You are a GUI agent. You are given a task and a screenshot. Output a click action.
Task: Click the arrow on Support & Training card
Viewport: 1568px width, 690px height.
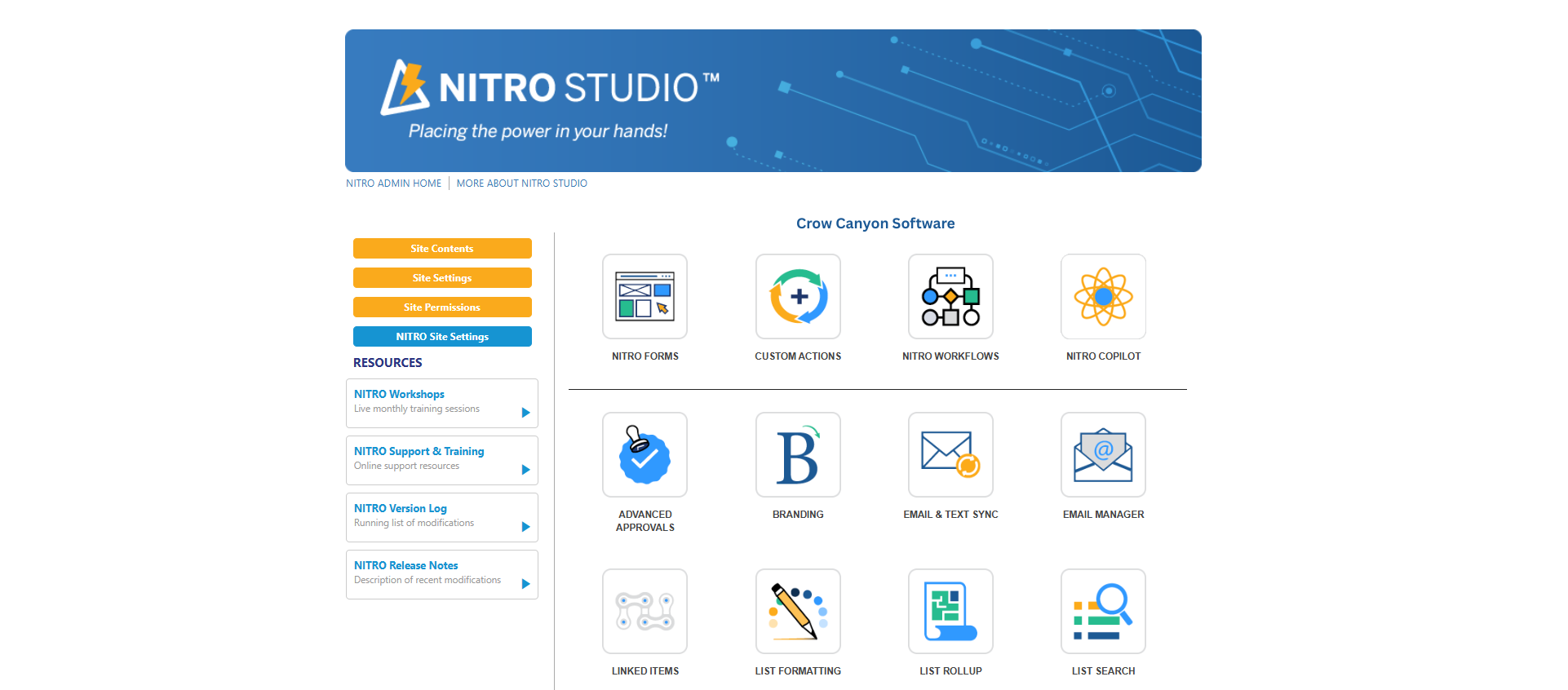[x=526, y=470]
